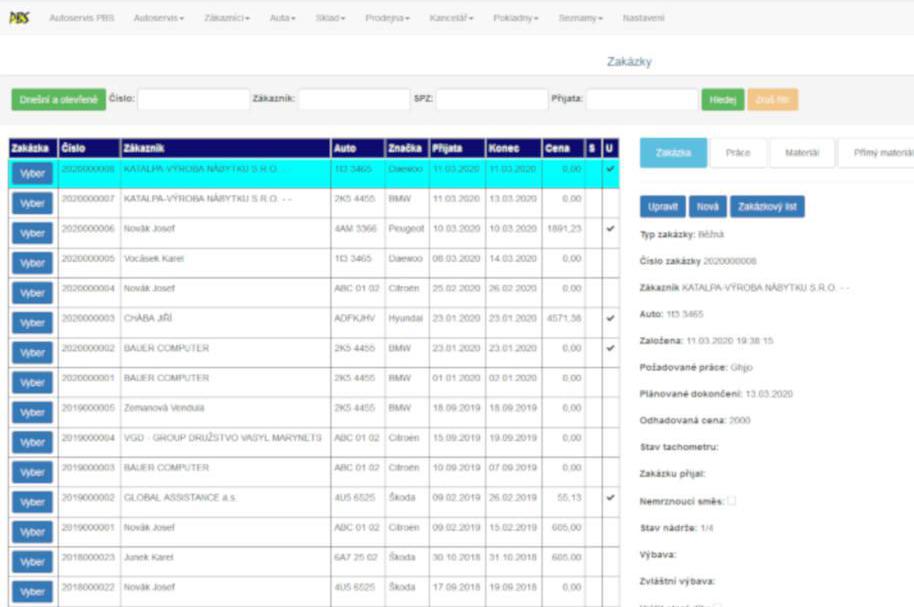Expand the Zákazníci dropdown menu
This screenshot has width=914, height=607.
(226, 19)
